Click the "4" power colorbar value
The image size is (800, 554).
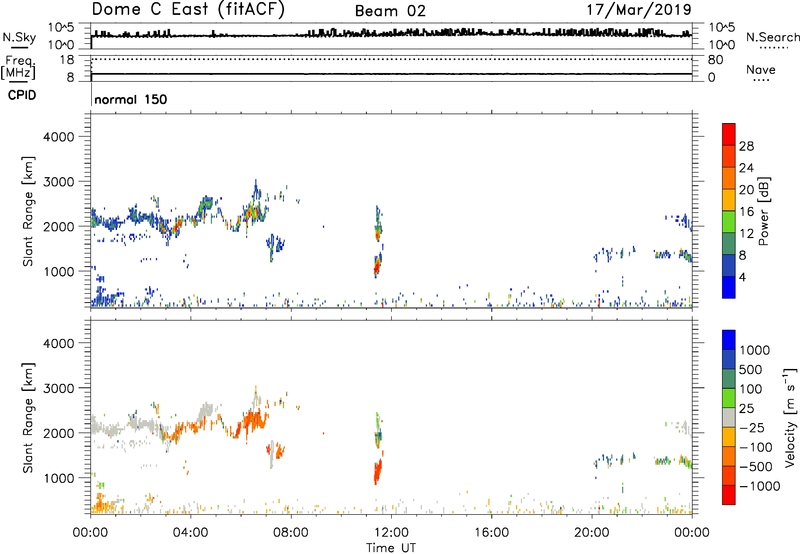[x=742, y=277]
